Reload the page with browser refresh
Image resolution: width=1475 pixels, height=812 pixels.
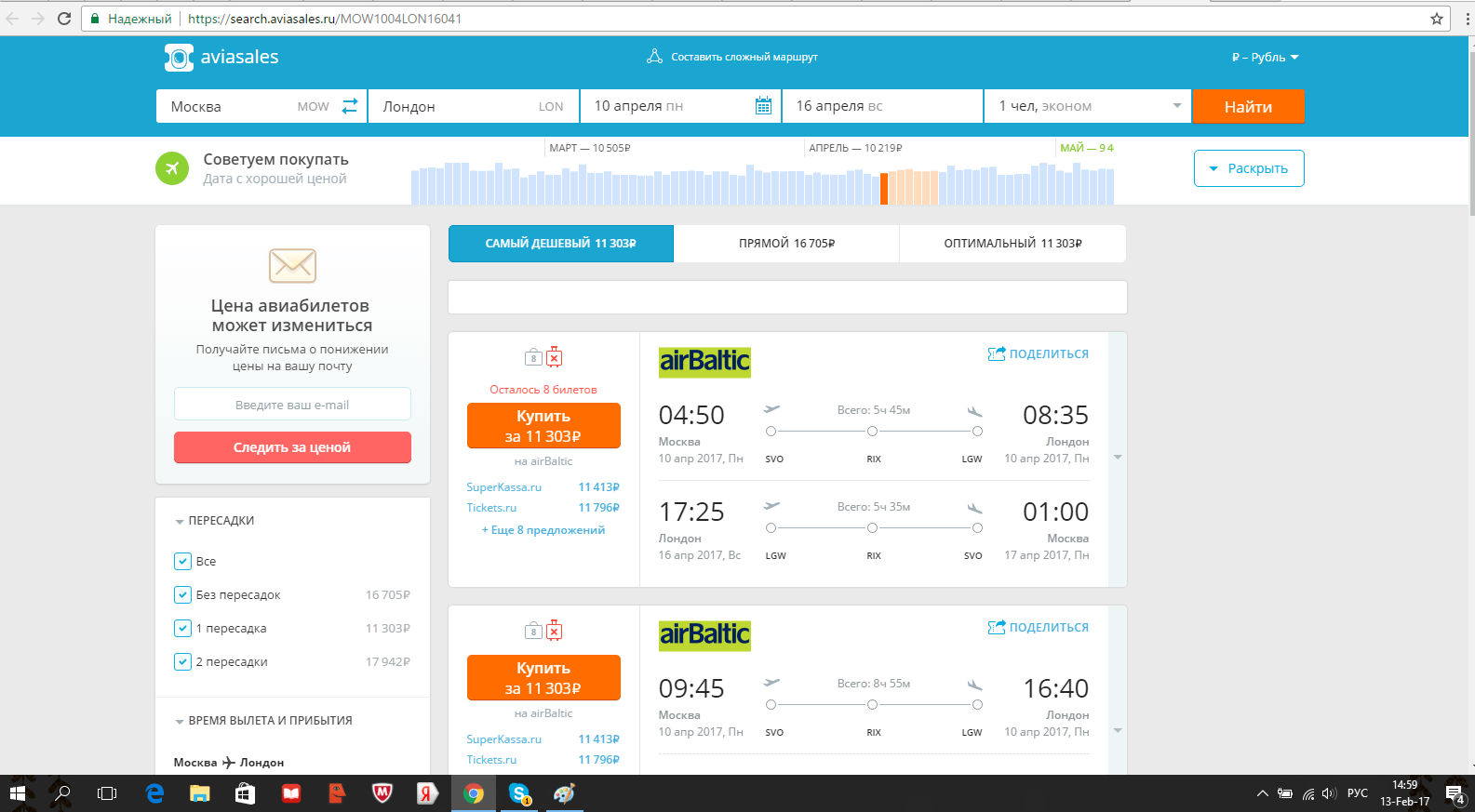pyautogui.click(x=64, y=19)
